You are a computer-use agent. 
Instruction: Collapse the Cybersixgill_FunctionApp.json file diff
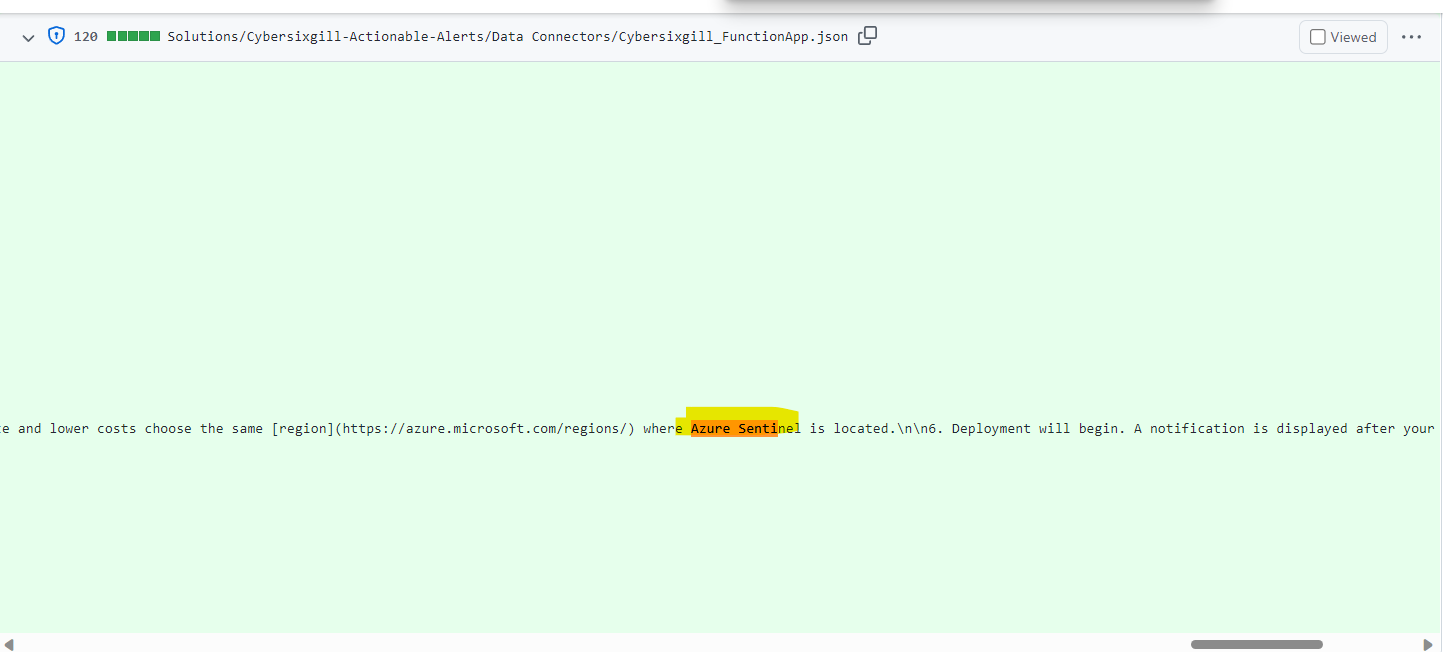click(28, 37)
